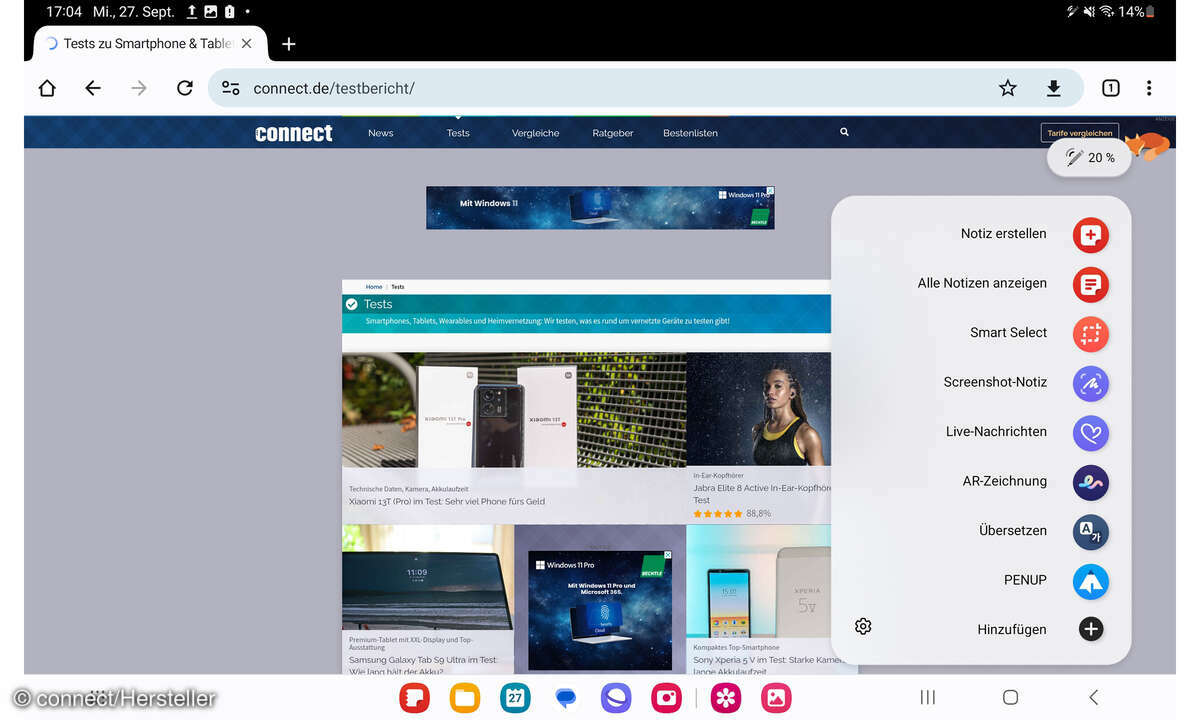Open Samsung Notes app in taskbar
1200x720 pixels.
(414, 697)
